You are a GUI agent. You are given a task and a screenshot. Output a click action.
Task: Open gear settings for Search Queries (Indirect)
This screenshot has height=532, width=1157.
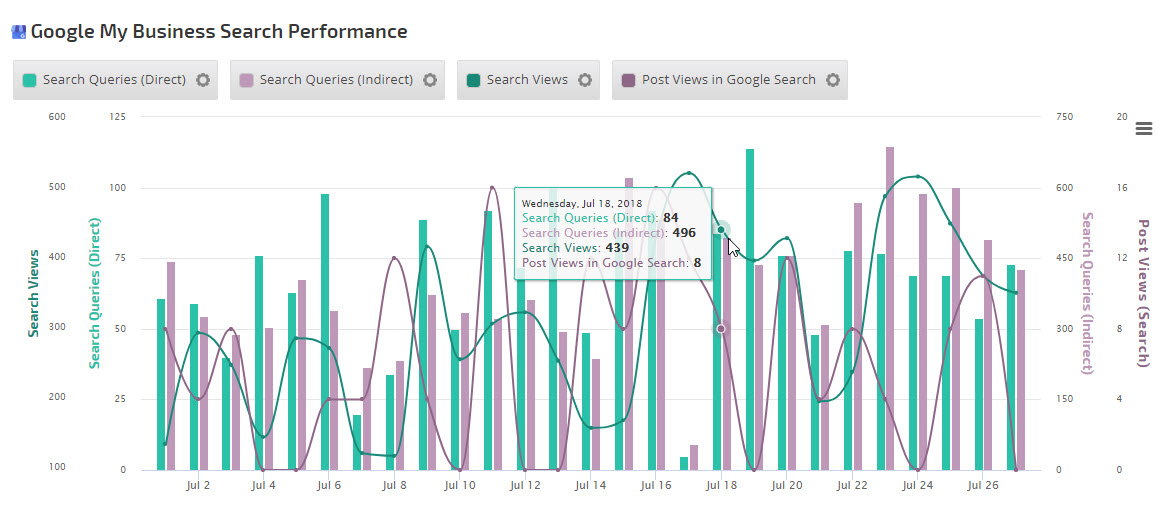(430, 80)
